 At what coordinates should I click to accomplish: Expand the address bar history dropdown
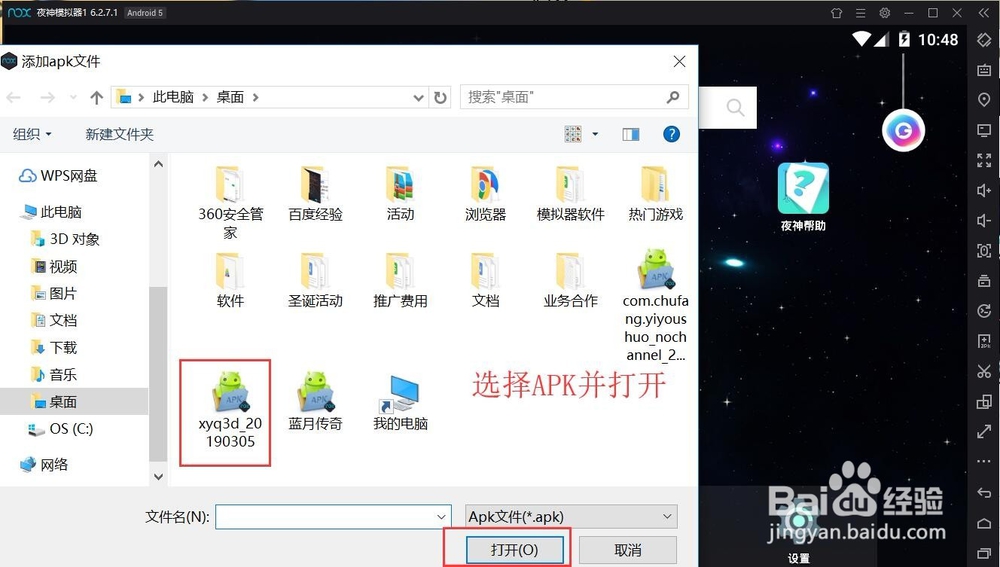418,98
